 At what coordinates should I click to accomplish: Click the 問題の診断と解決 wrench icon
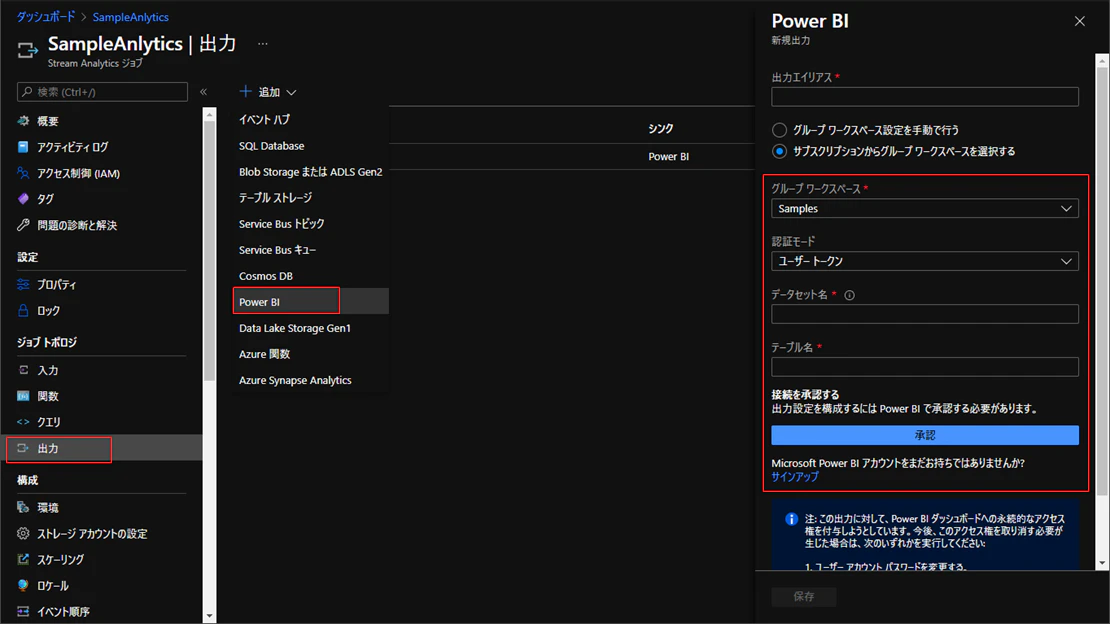pos(23,225)
